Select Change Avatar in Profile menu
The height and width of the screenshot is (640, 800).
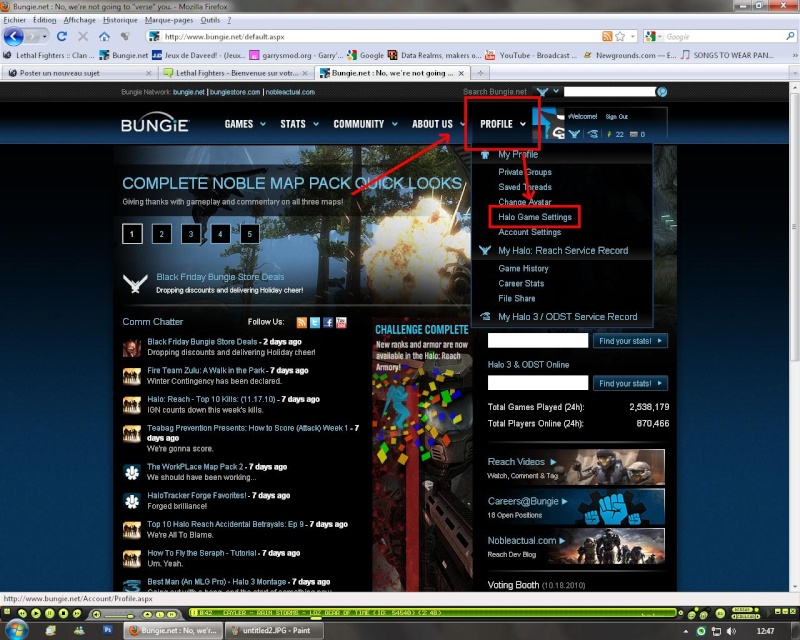pos(524,202)
